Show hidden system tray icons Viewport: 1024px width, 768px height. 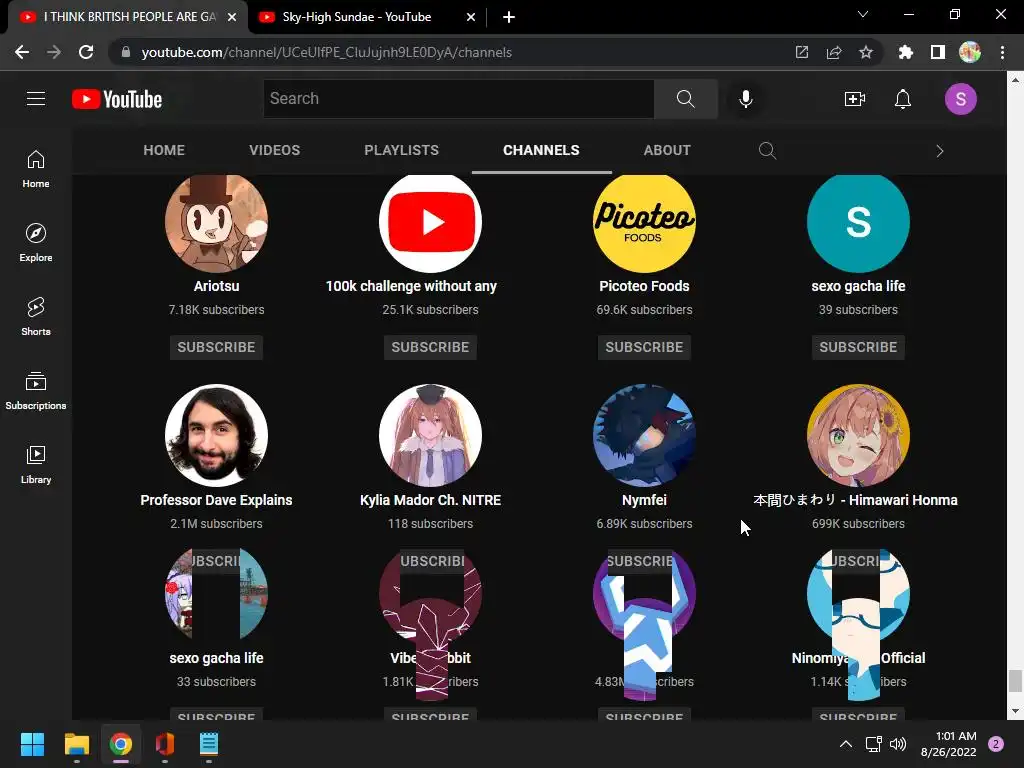[x=846, y=744]
